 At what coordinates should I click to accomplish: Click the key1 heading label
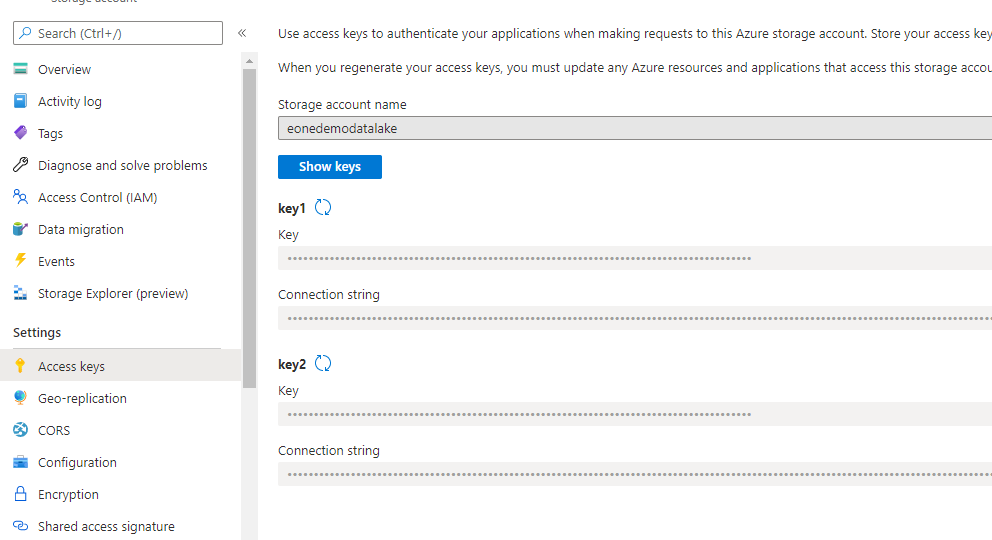coord(292,208)
